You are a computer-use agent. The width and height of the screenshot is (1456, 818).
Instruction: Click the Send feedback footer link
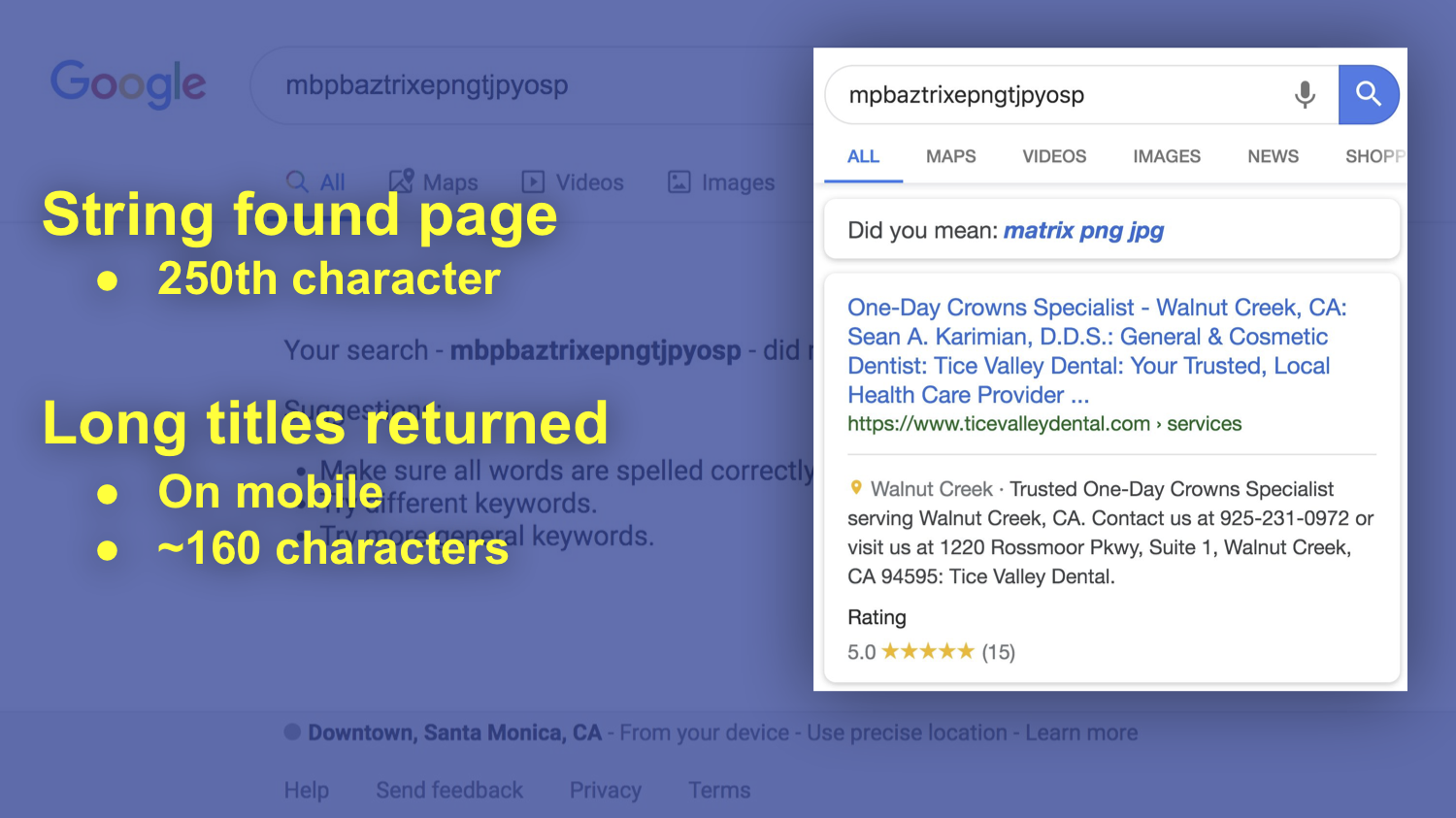(x=449, y=790)
